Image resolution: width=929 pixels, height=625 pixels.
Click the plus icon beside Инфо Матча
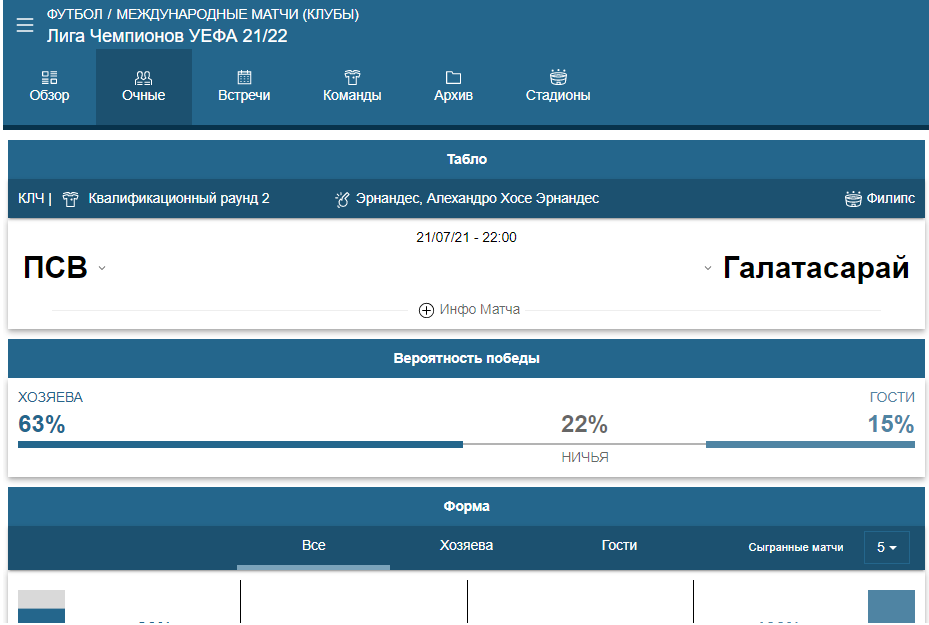coord(426,310)
